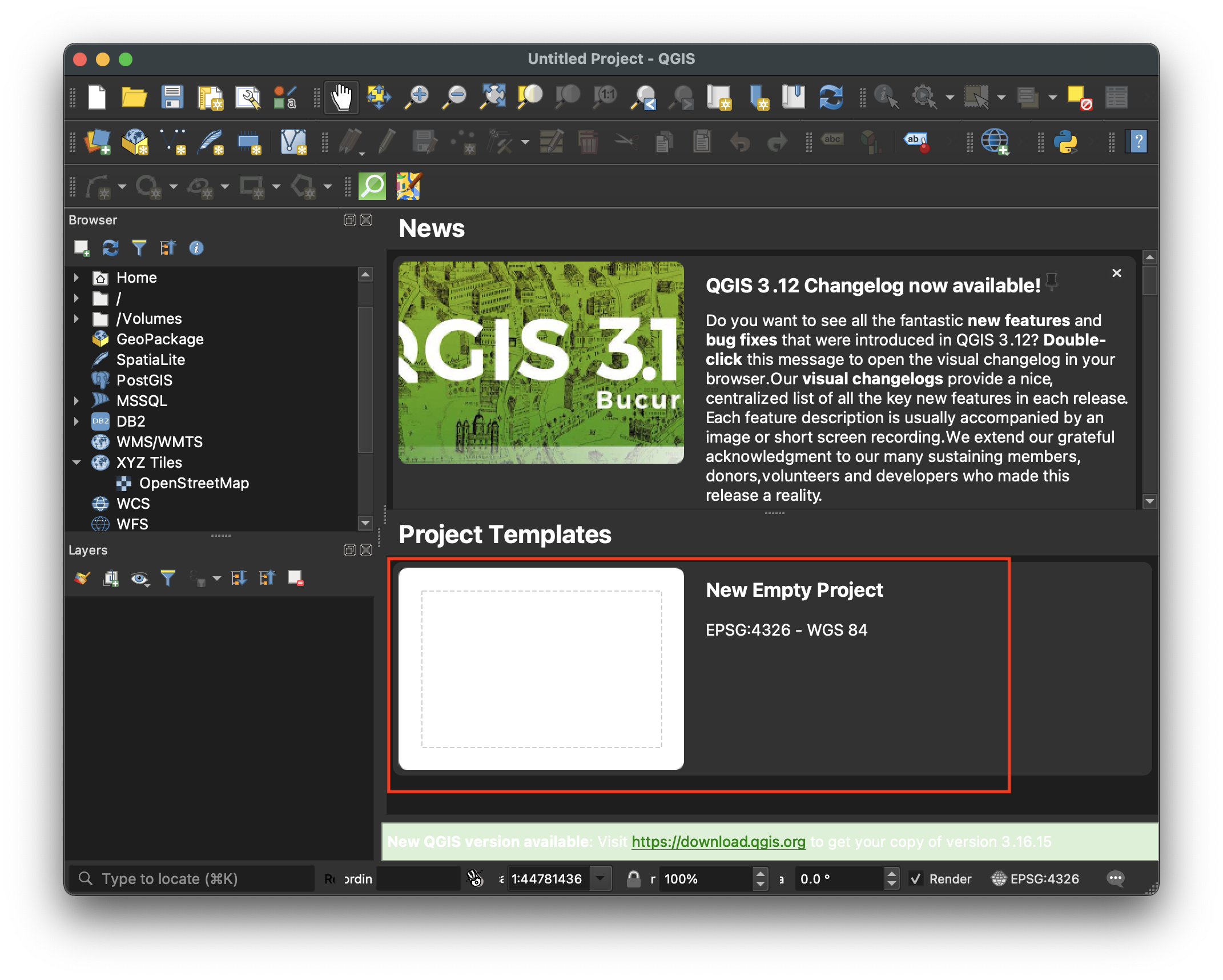Open Messages log speech bubble icon
This screenshot has height=980, width=1223.
pyautogui.click(x=1115, y=879)
